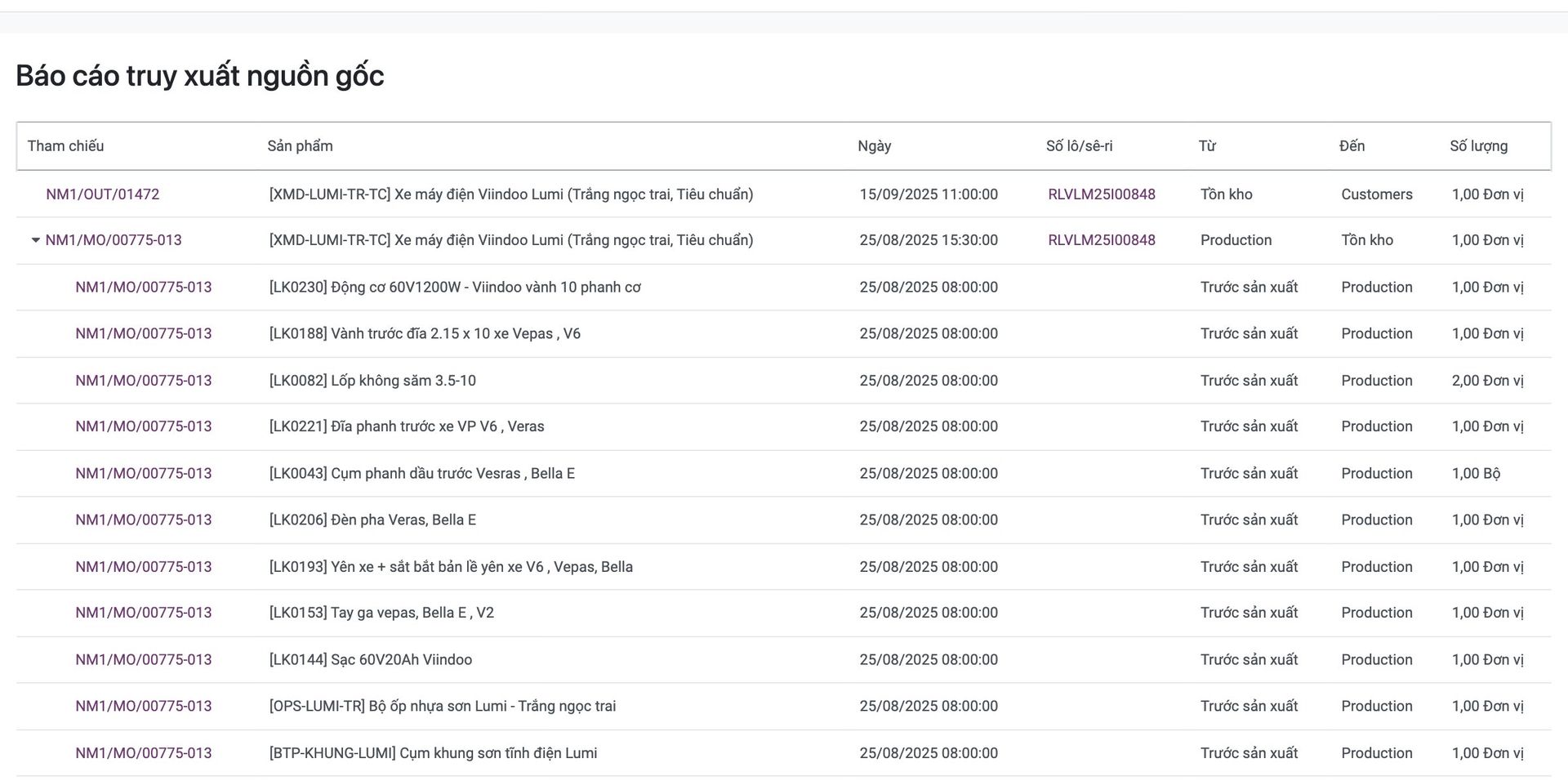Open reference for LK0188 Vành trước row
Image resolution: width=1568 pixels, height=781 pixels.
tap(144, 333)
